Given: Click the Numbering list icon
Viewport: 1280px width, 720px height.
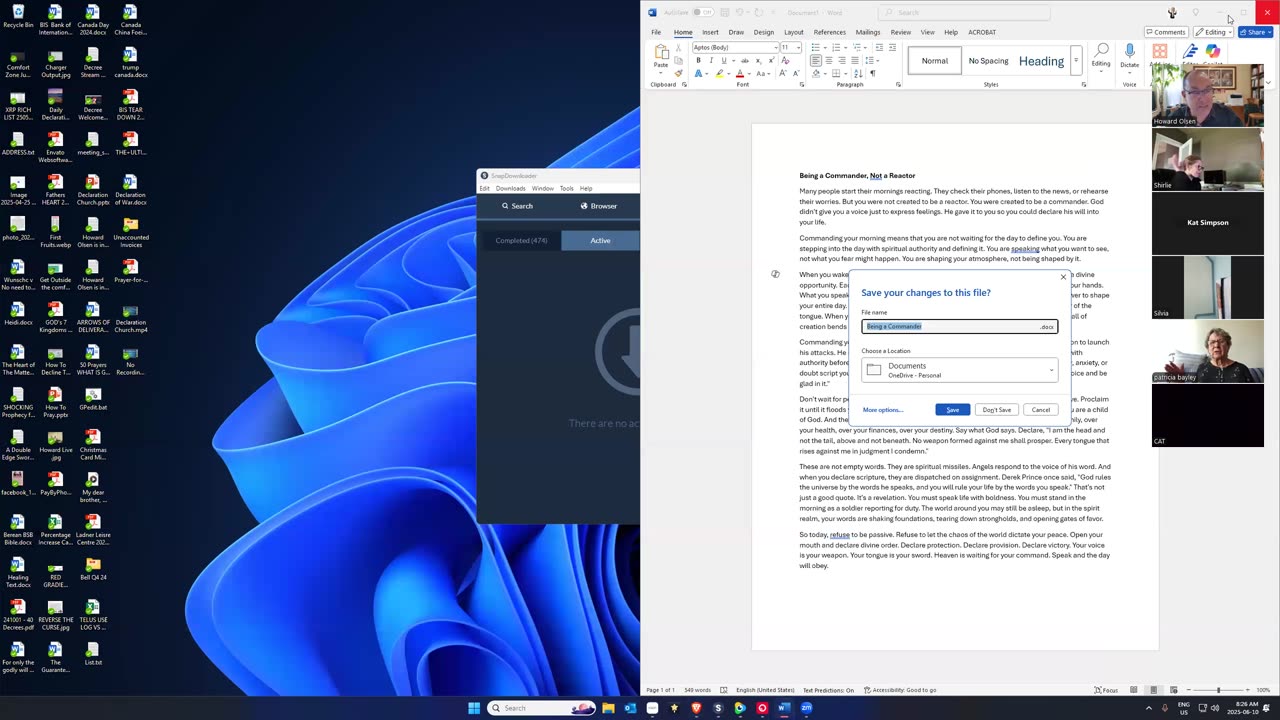Looking at the screenshot, I should point(836,47).
